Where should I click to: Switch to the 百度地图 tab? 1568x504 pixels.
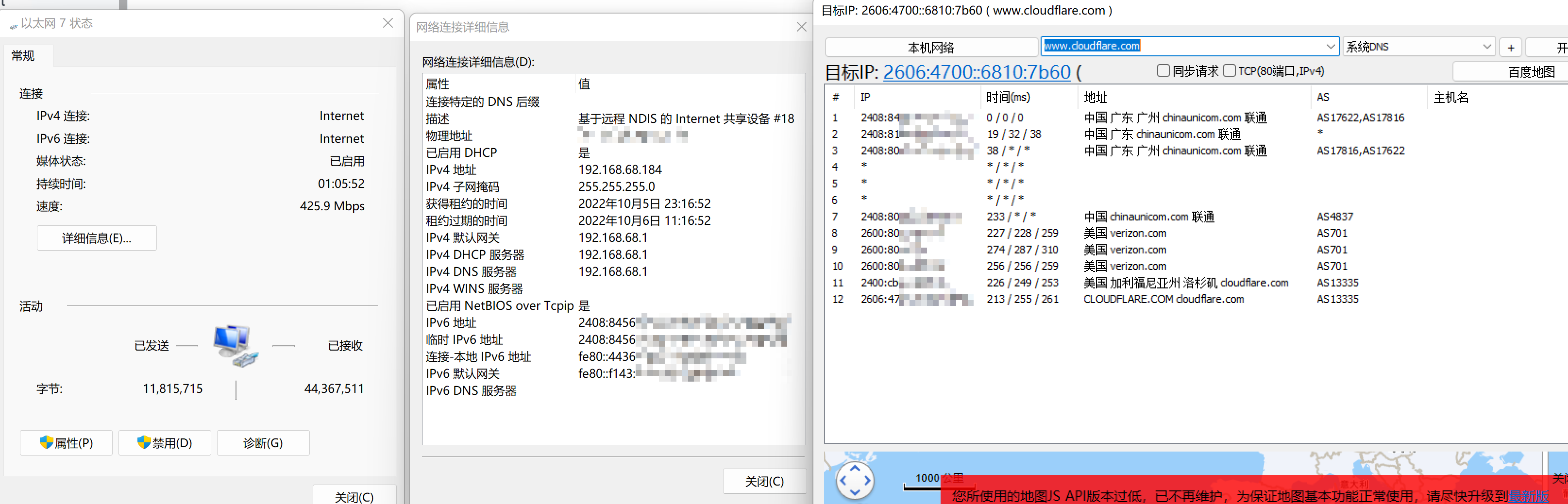[x=1530, y=72]
